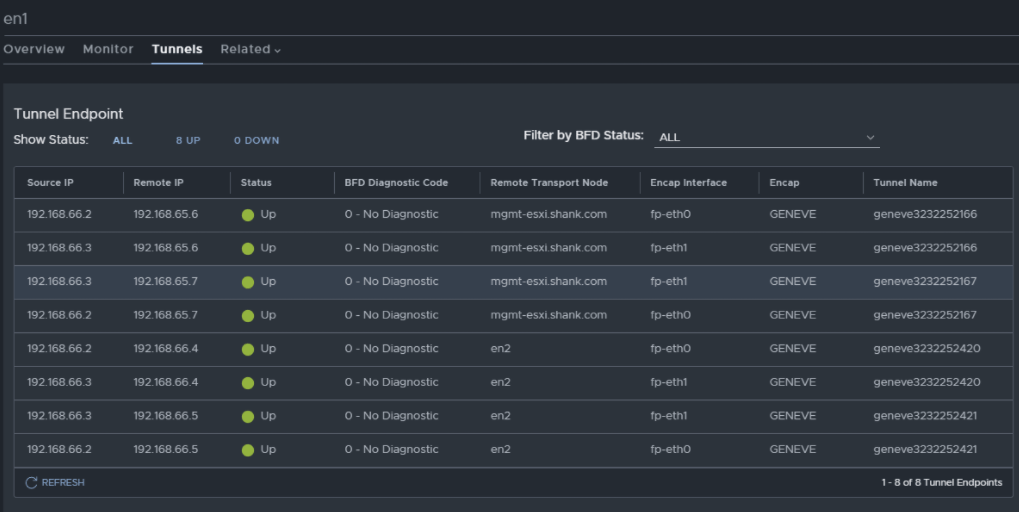Click the Encap Interface column header
This screenshot has width=1019, height=512.
point(688,183)
